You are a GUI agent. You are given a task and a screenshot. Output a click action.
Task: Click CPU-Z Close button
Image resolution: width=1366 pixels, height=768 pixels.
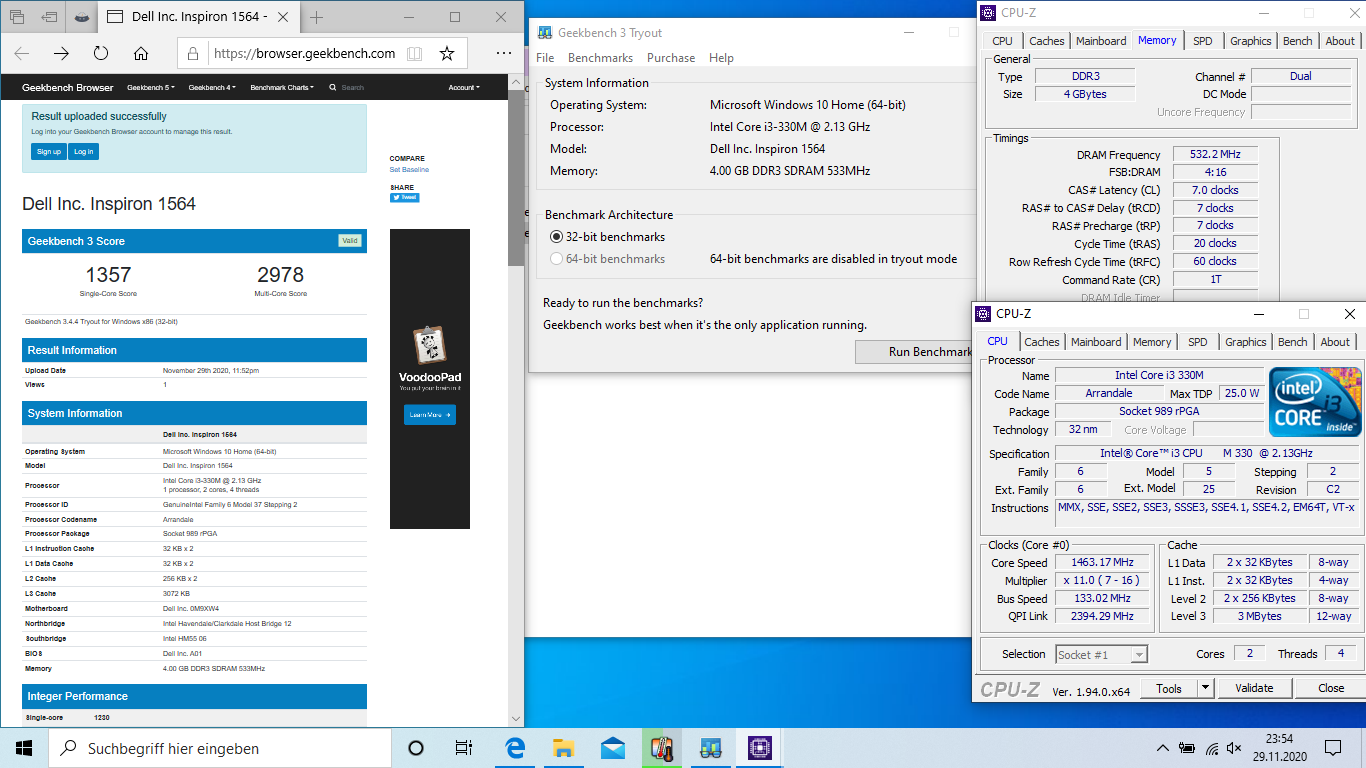tap(1331, 688)
